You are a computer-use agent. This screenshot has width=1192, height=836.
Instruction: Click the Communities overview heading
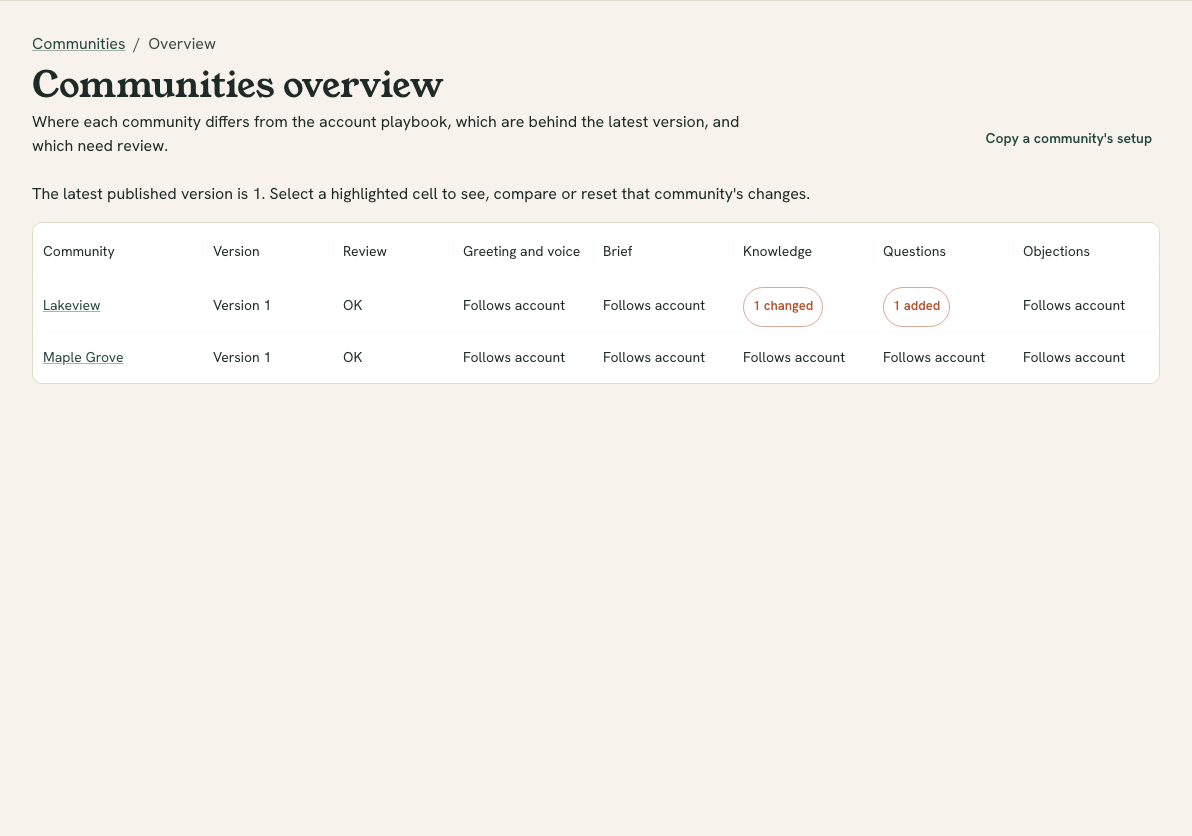click(x=237, y=84)
